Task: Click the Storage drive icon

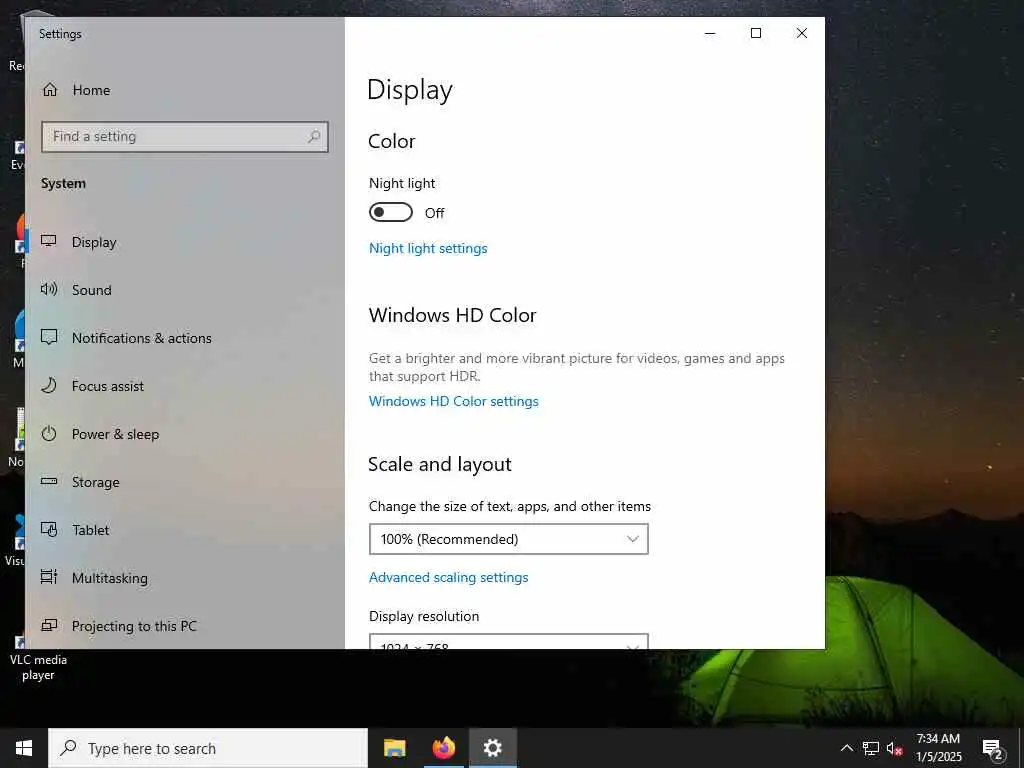Action: pos(49,481)
